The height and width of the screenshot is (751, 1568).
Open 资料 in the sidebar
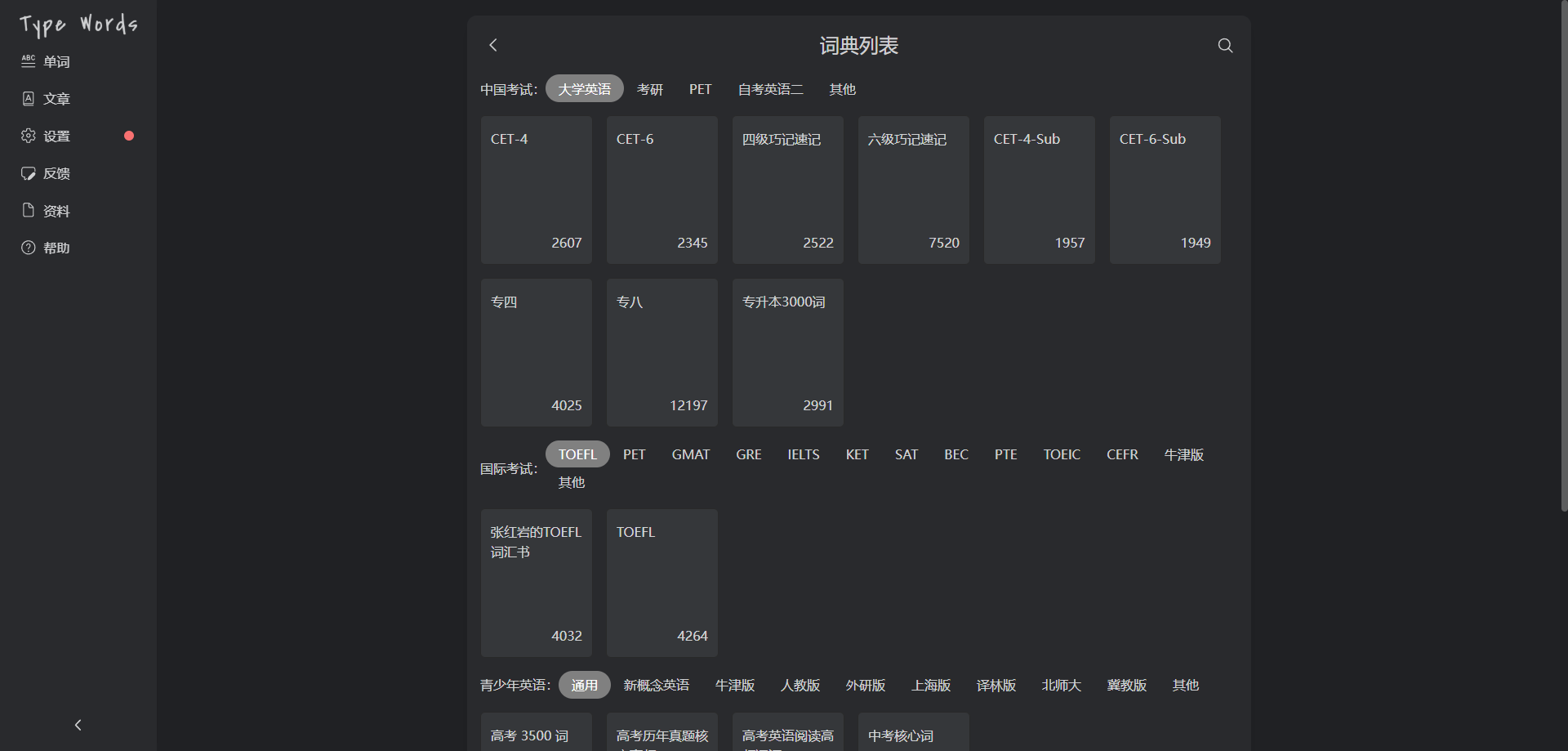pos(56,211)
